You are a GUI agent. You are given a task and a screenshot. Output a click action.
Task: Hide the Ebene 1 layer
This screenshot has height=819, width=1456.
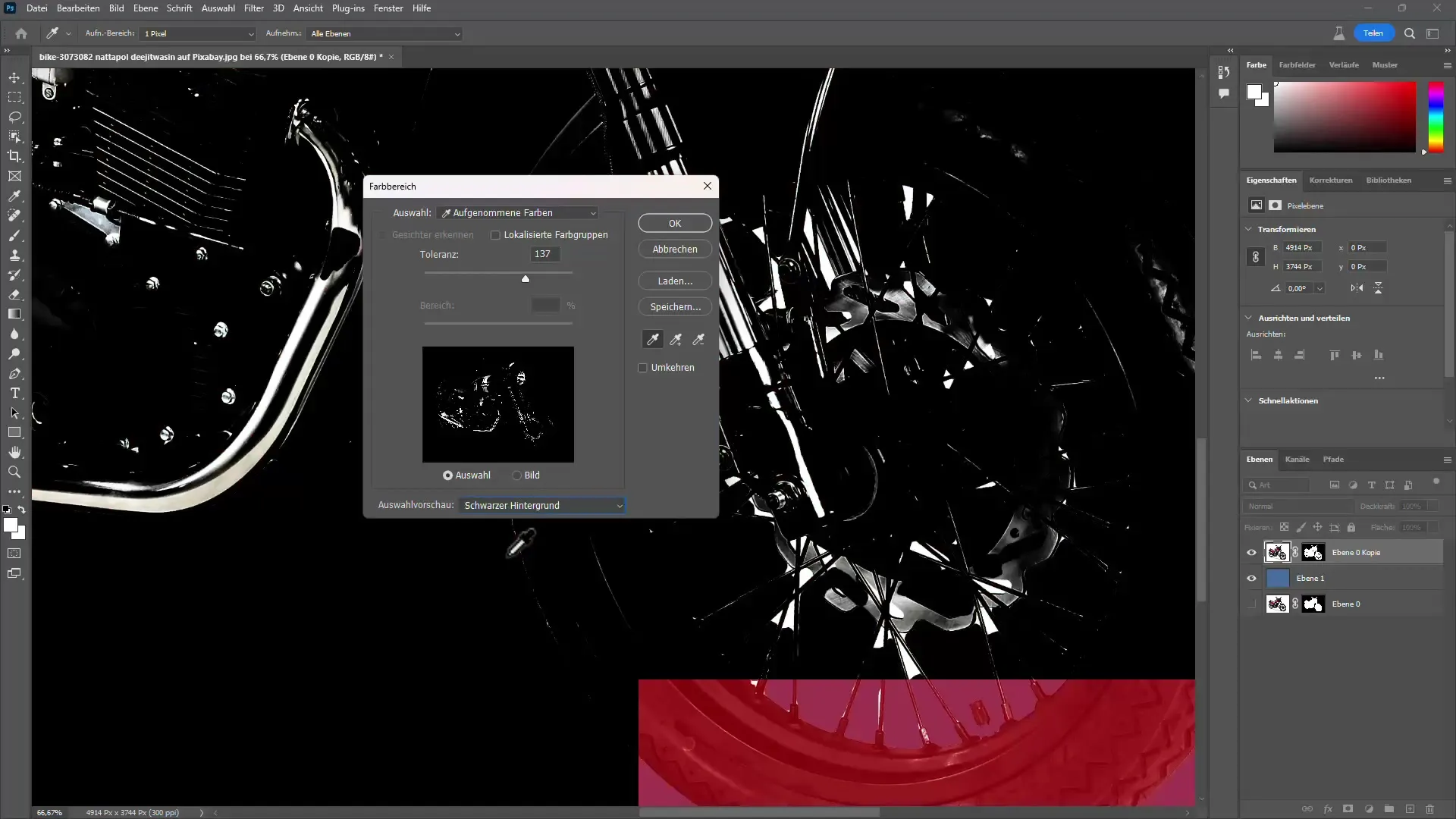tap(1251, 578)
